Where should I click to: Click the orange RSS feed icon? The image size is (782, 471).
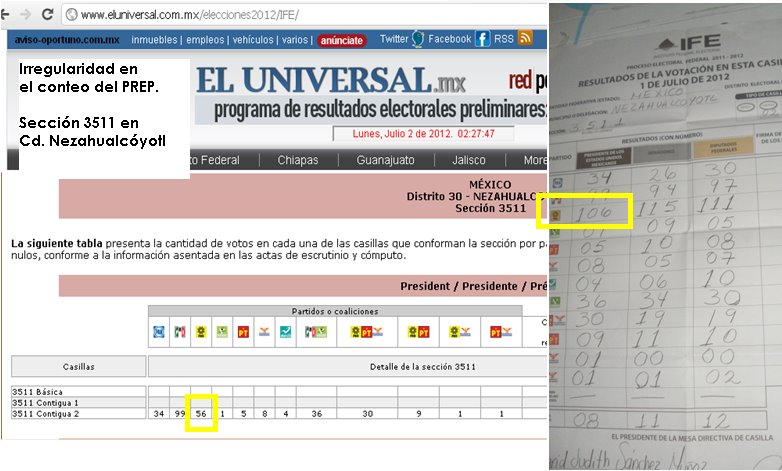(x=525, y=38)
